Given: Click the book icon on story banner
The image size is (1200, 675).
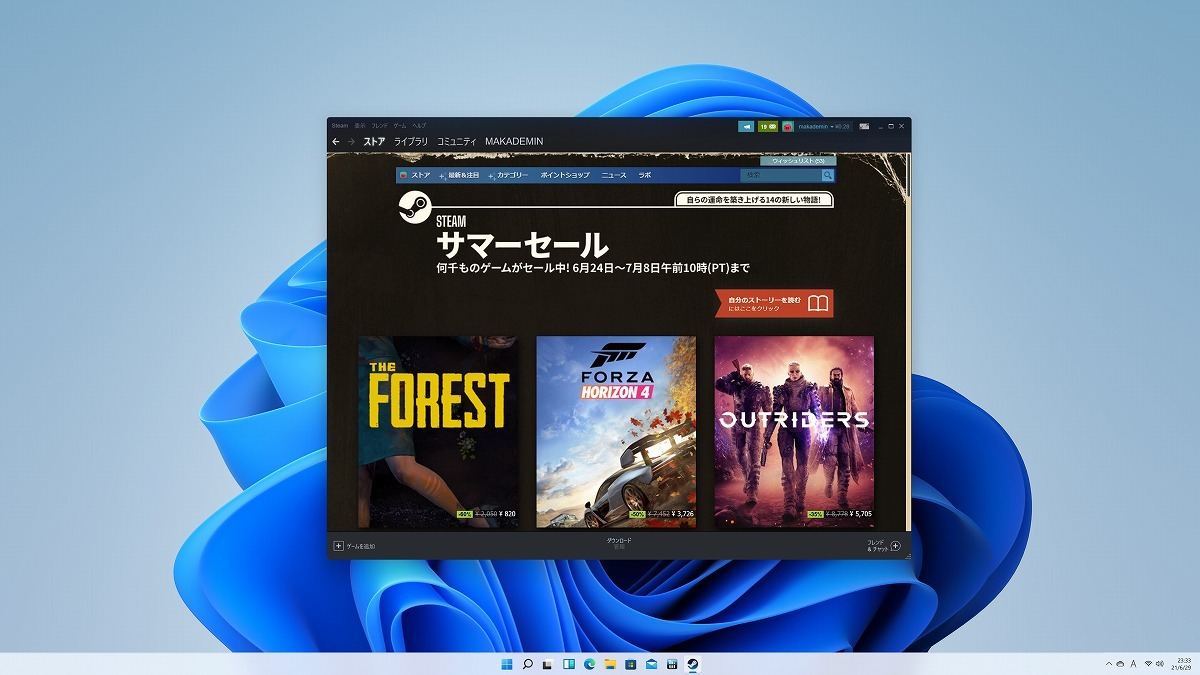Looking at the screenshot, I should [818, 302].
